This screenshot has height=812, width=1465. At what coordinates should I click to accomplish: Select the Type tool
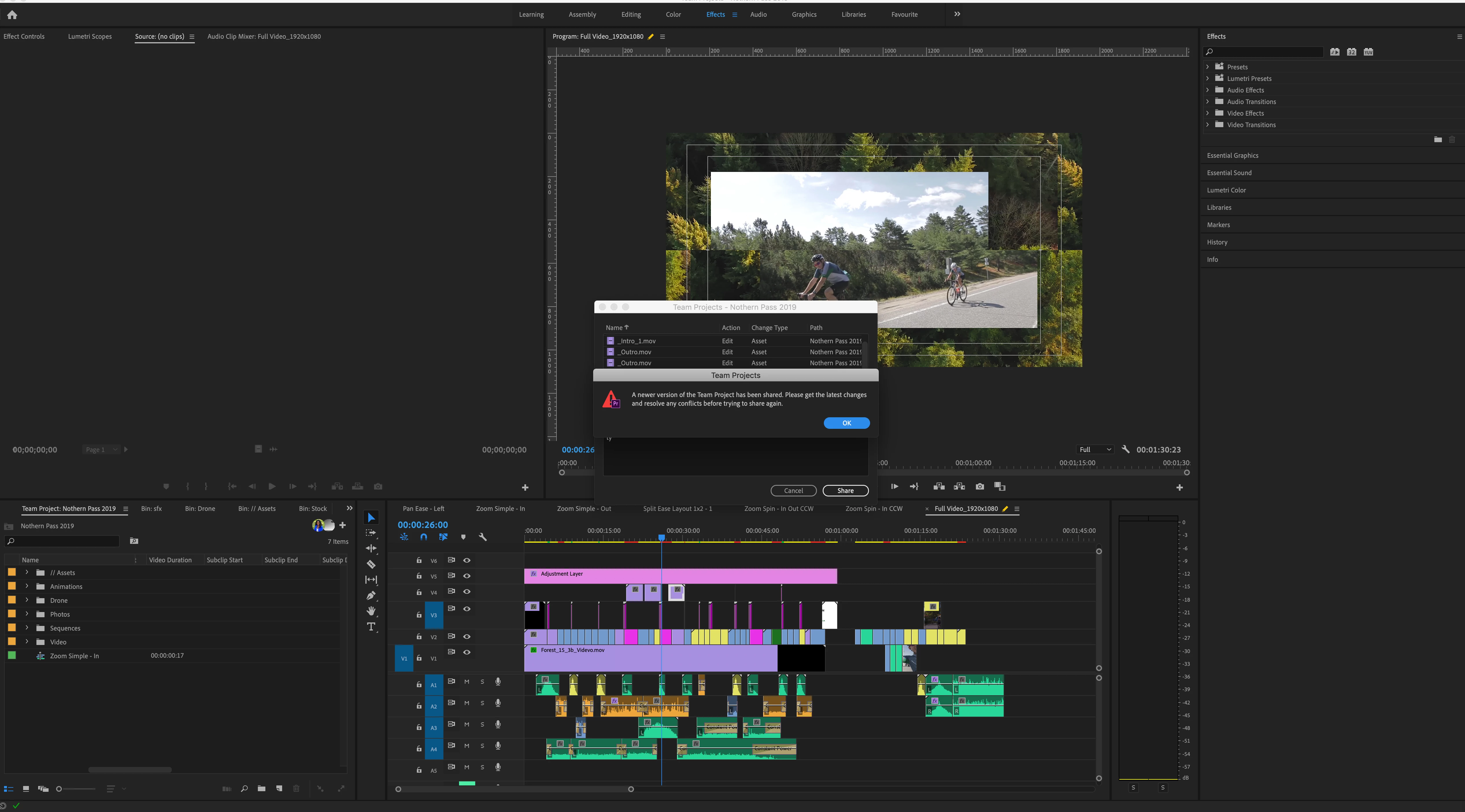pos(371,627)
